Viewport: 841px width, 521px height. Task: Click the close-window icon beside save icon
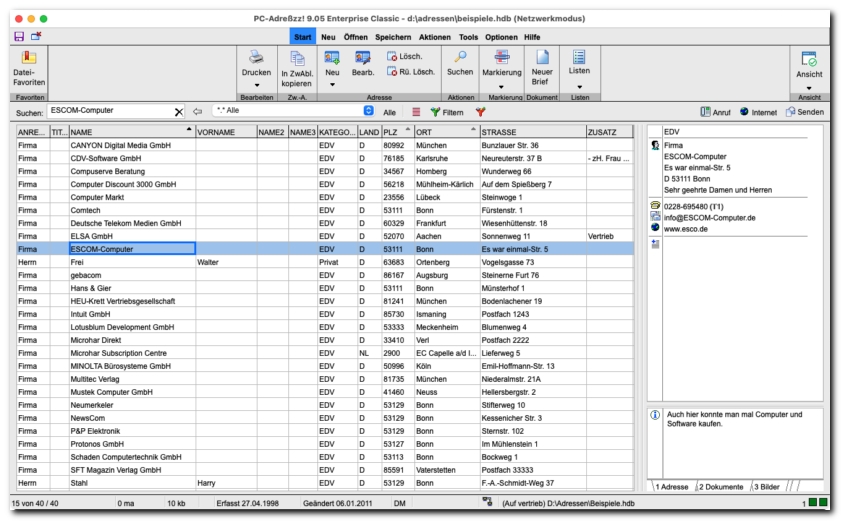tap(36, 36)
